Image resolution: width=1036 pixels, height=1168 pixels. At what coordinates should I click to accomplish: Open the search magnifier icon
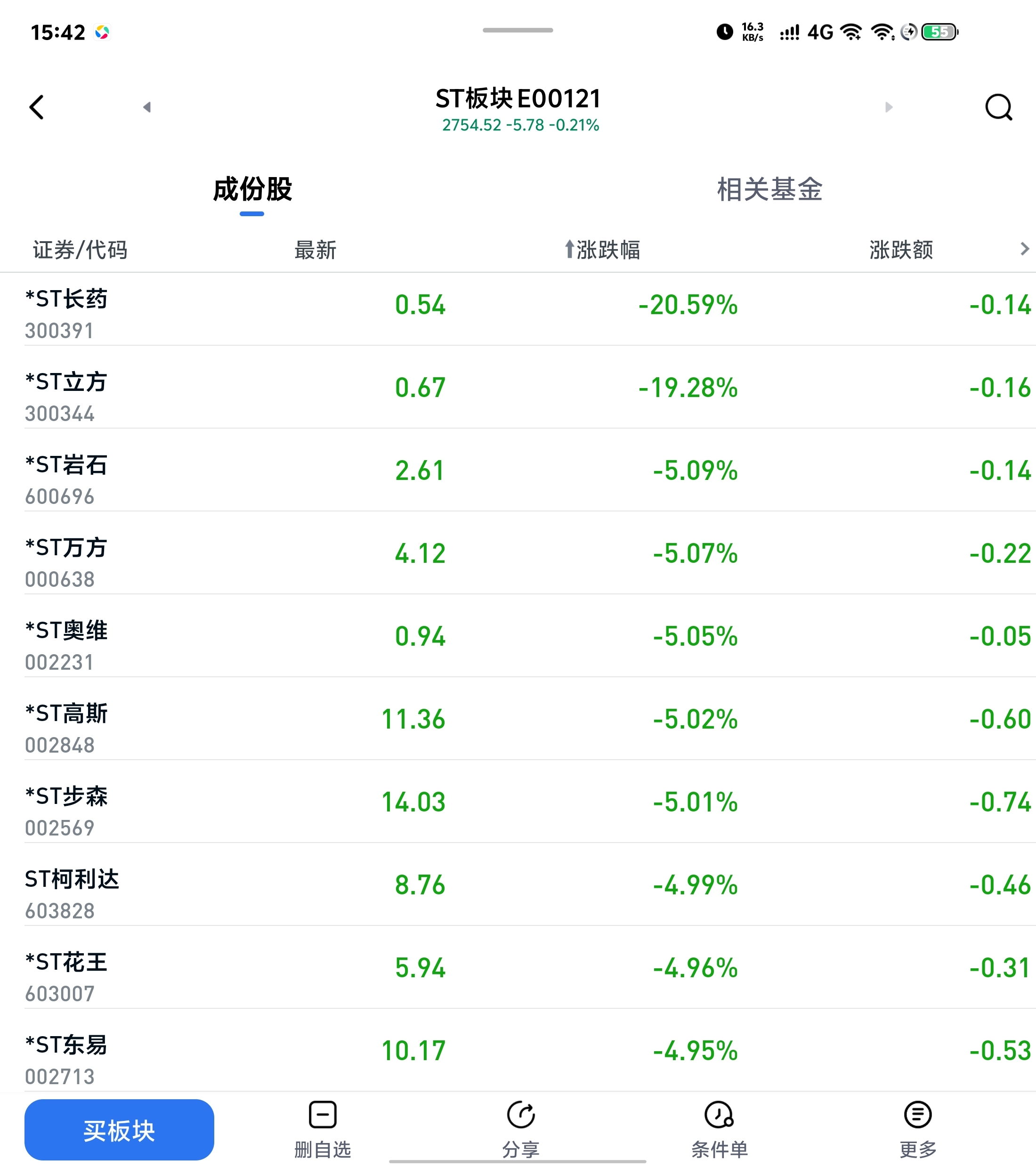pyautogui.click(x=998, y=107)
